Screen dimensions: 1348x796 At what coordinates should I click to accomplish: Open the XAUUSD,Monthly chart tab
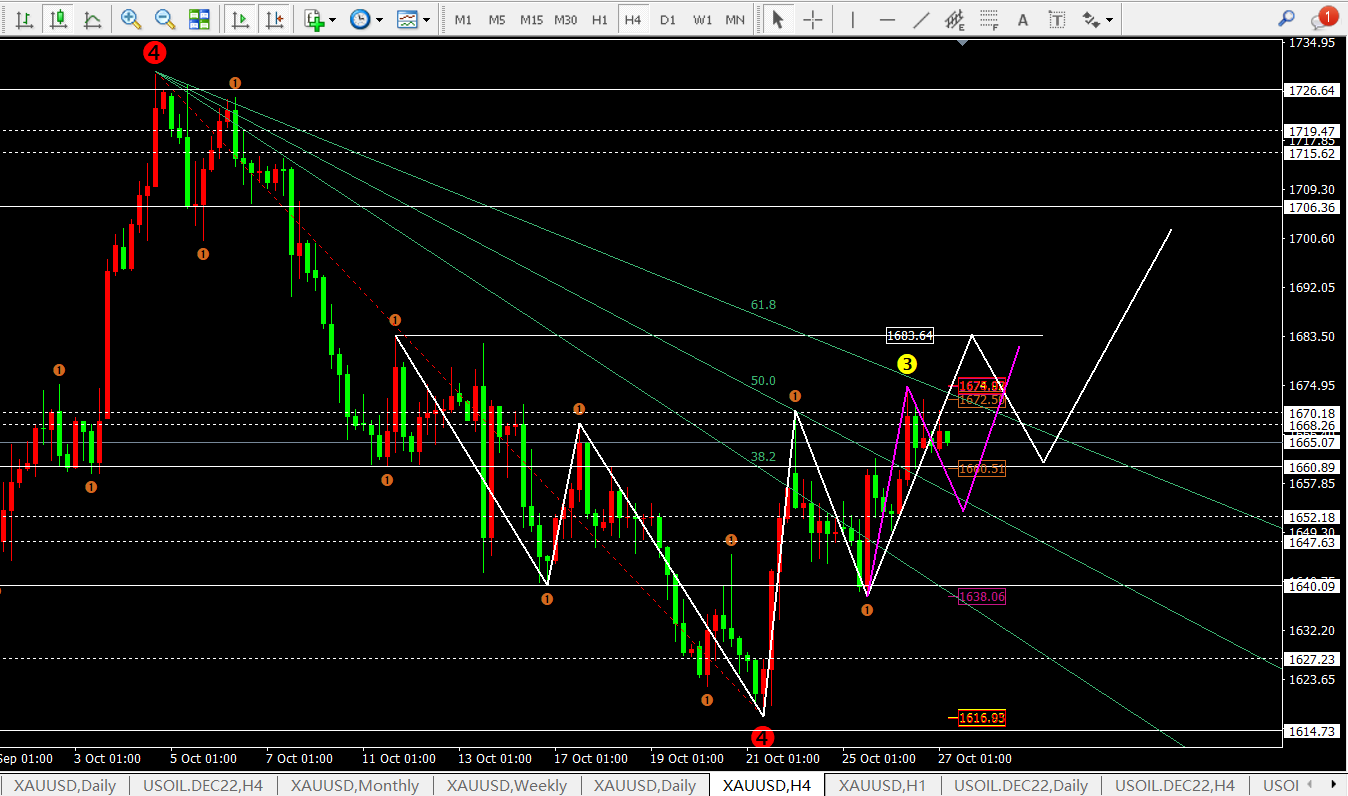pyautogui.click(x=354, y=785)
